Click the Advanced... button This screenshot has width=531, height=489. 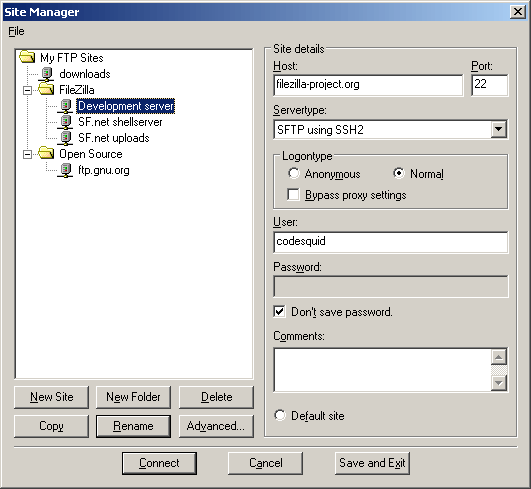(216, 426)
